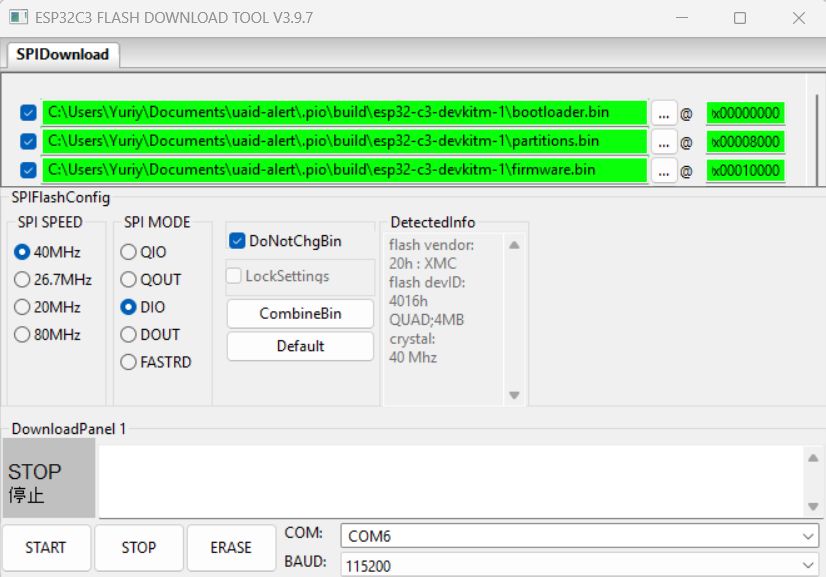Viewport: 826px width, 577px height.
Task: Toggle the DoNotChgBin checkbox
Action: pyautogui.click(x=286, y=241)
